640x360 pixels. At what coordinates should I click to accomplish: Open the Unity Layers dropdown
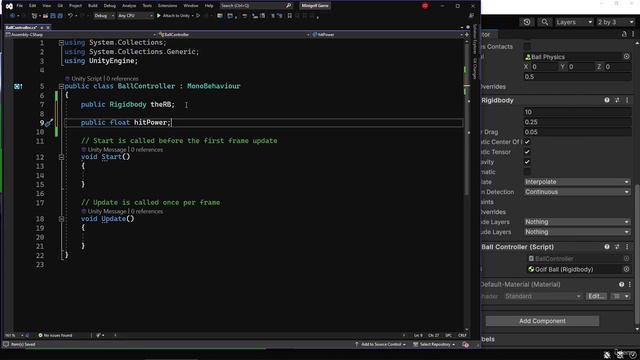[x=574, y=22]
